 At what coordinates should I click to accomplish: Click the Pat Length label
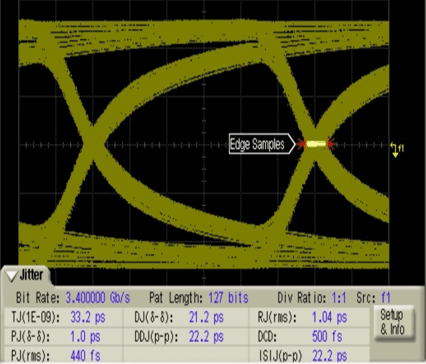[x=176, y=297]
